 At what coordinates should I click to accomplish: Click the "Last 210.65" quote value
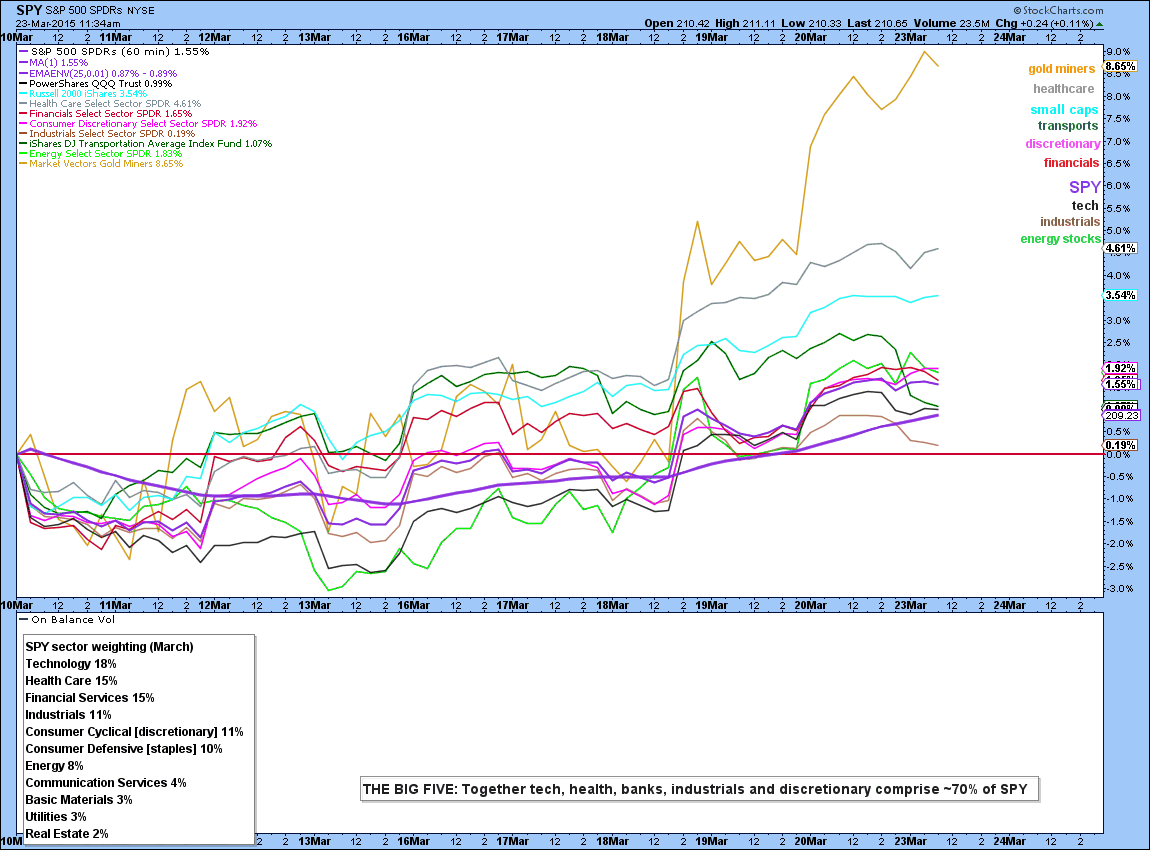pyautogui.click(x=877, y=23)
